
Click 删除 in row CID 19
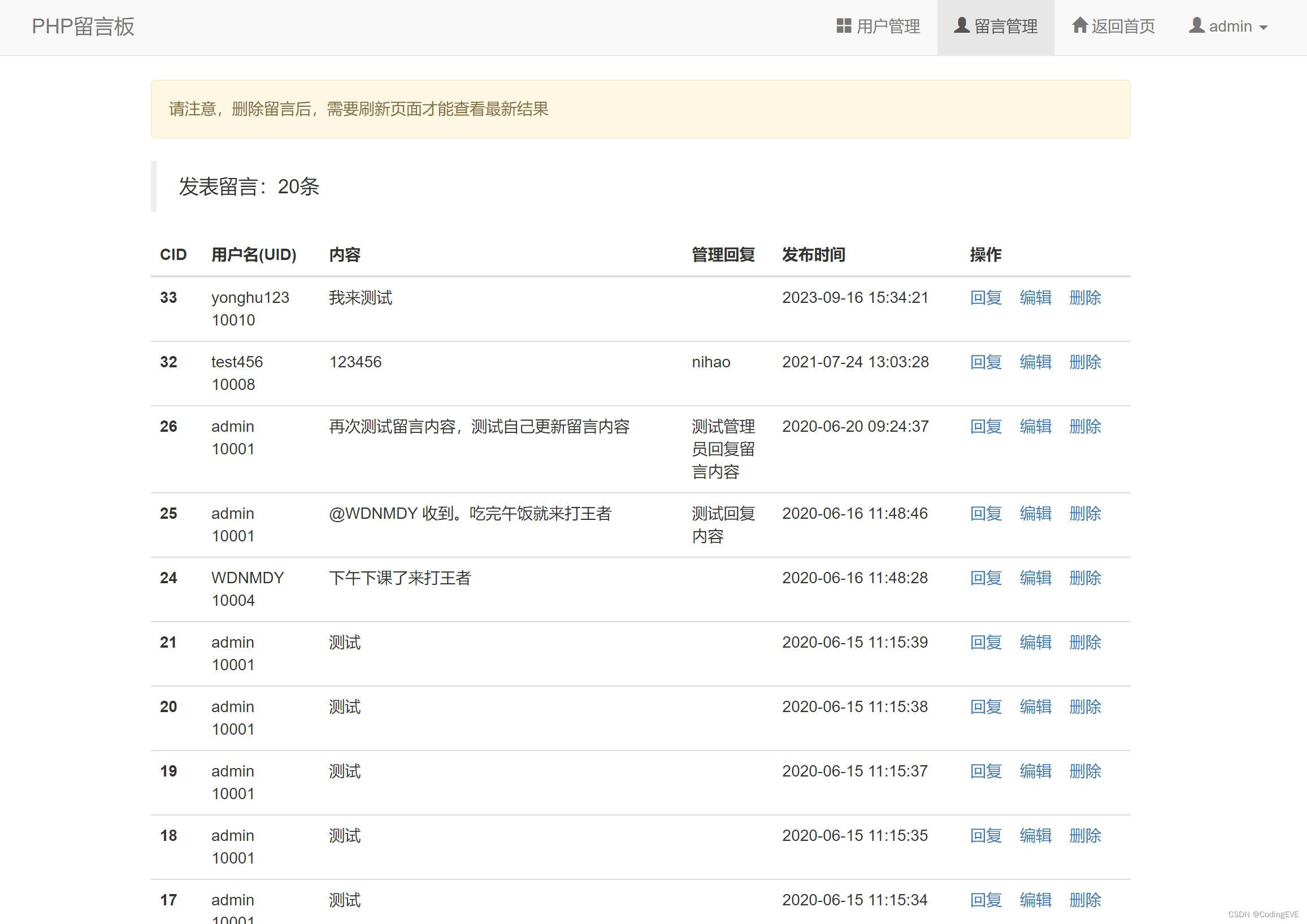click(1085, 770)
